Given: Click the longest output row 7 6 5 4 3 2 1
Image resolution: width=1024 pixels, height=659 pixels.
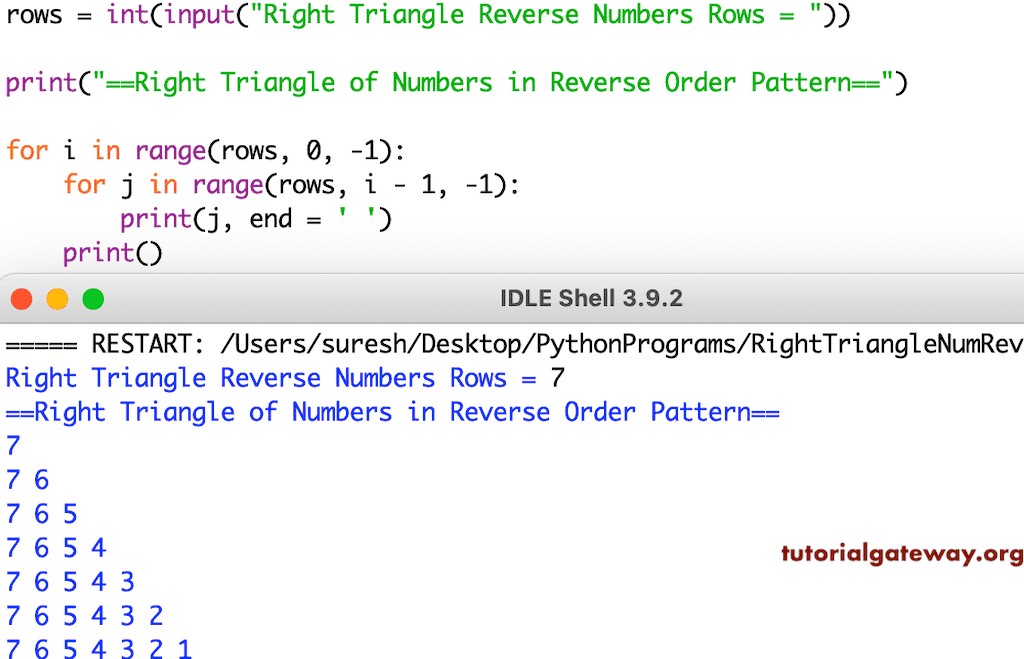Looking at the screenshot, I should pos(97,649).
